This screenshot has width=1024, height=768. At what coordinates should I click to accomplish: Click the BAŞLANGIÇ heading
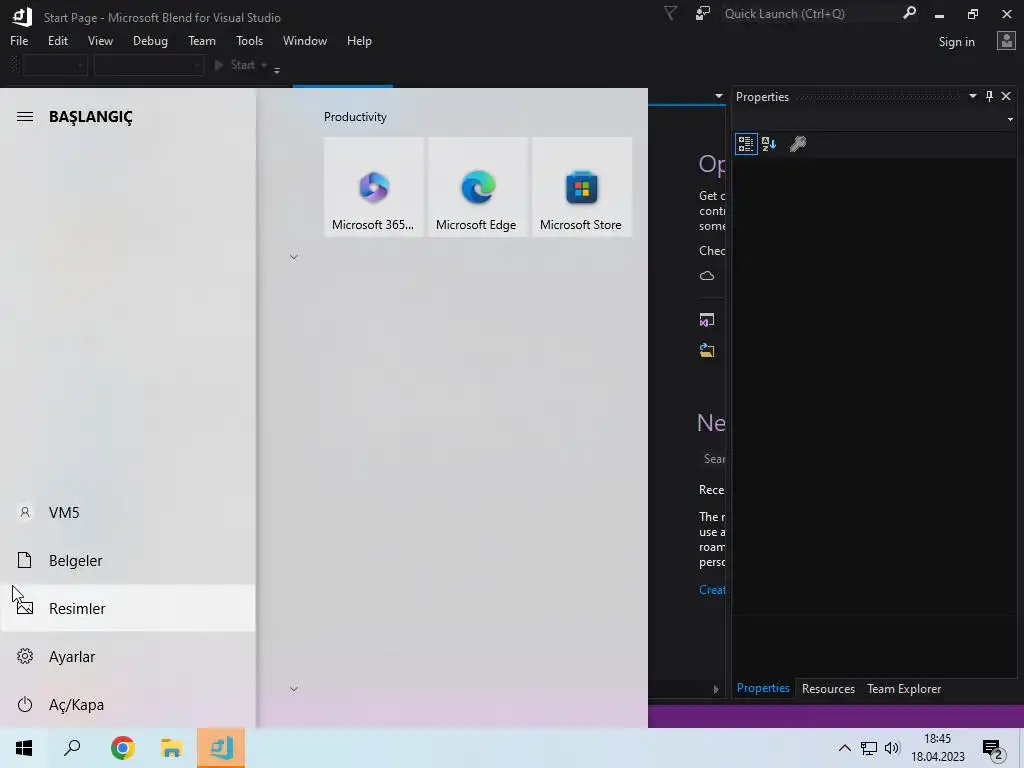click(91, 116)
